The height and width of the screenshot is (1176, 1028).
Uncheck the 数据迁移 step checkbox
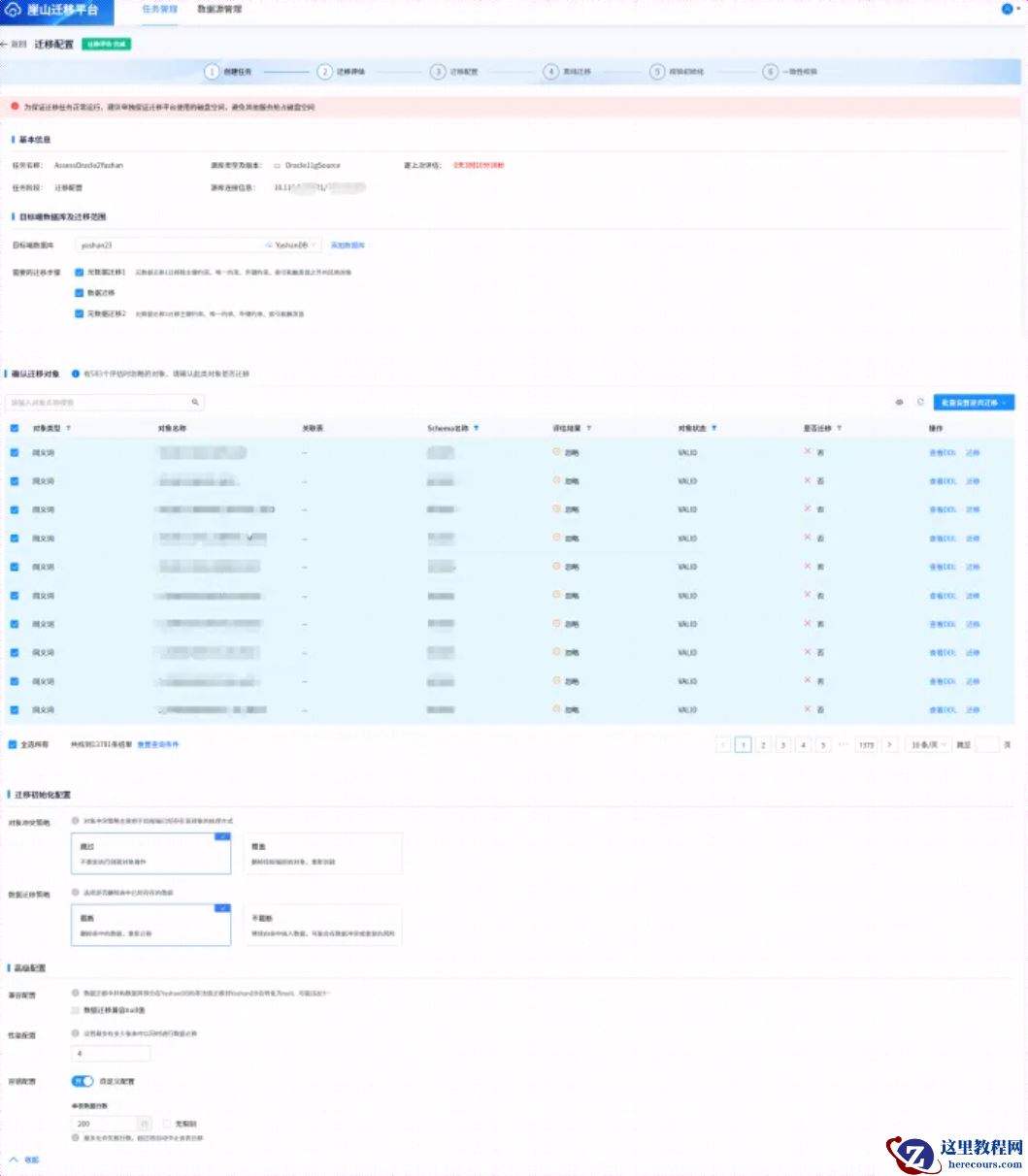pyautogui.click(x=80, y=292)
